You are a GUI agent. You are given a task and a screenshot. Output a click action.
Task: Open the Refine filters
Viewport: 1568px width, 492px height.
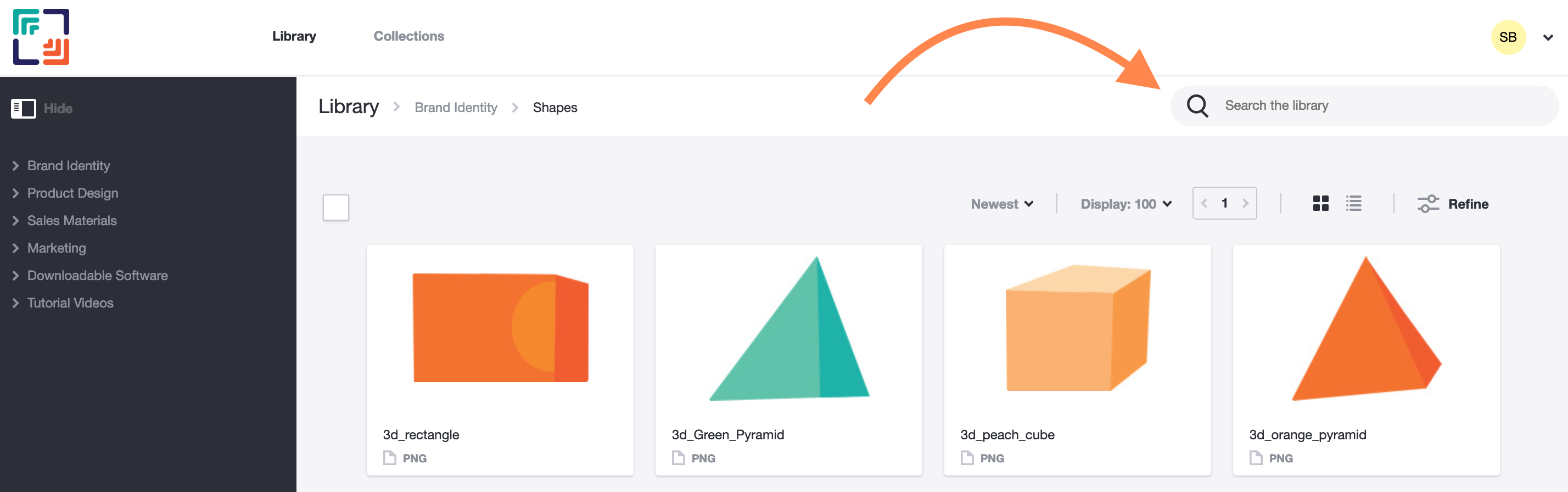click(1453, 204)
